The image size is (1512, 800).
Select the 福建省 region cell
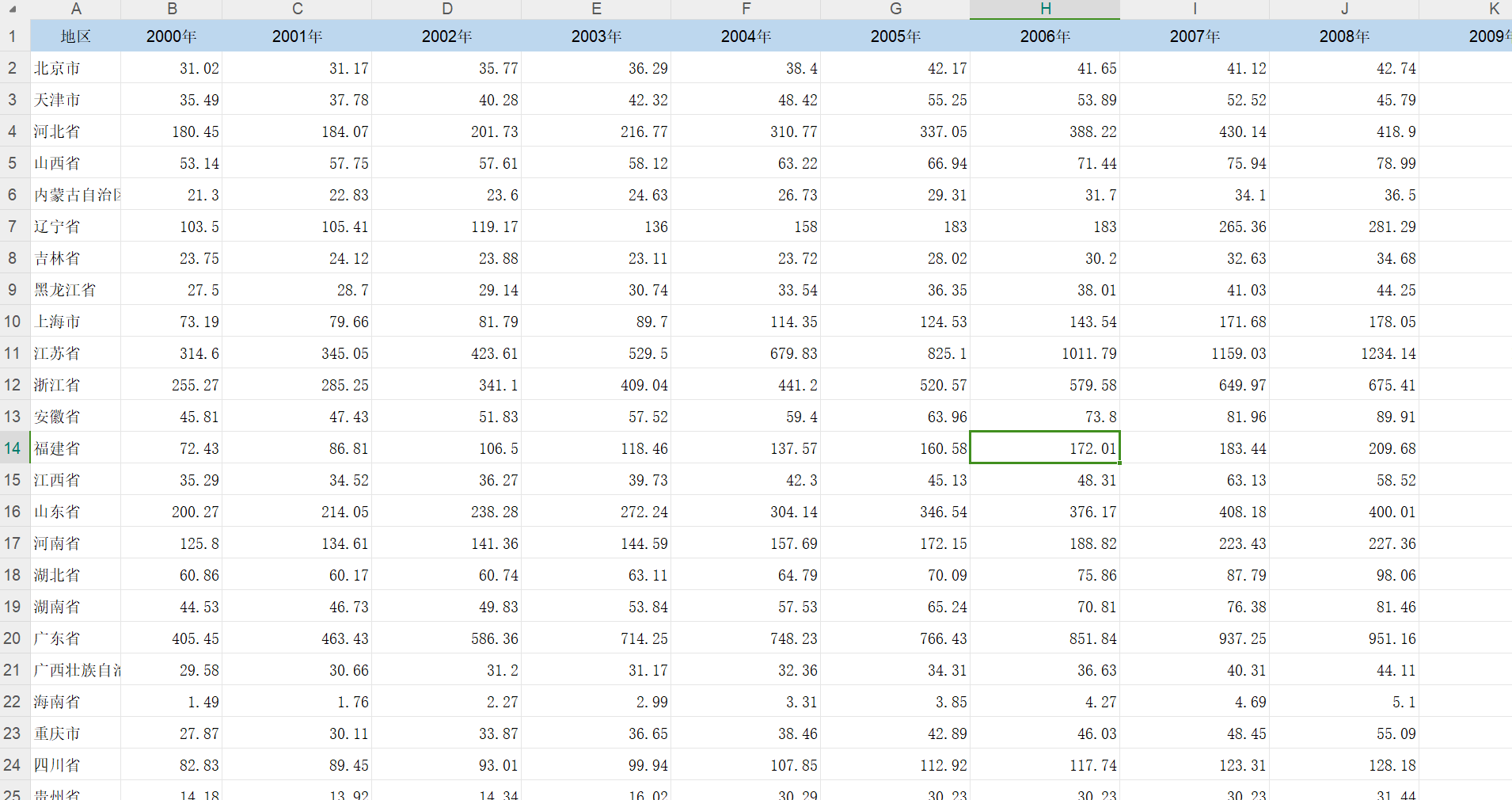click(76, 448)
